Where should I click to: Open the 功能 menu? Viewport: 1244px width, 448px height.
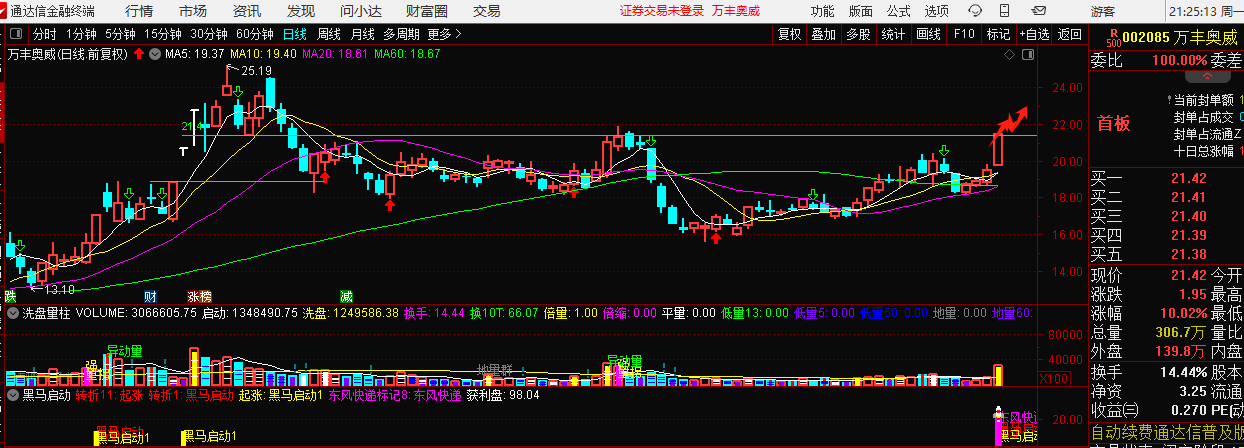pos(822,11)
